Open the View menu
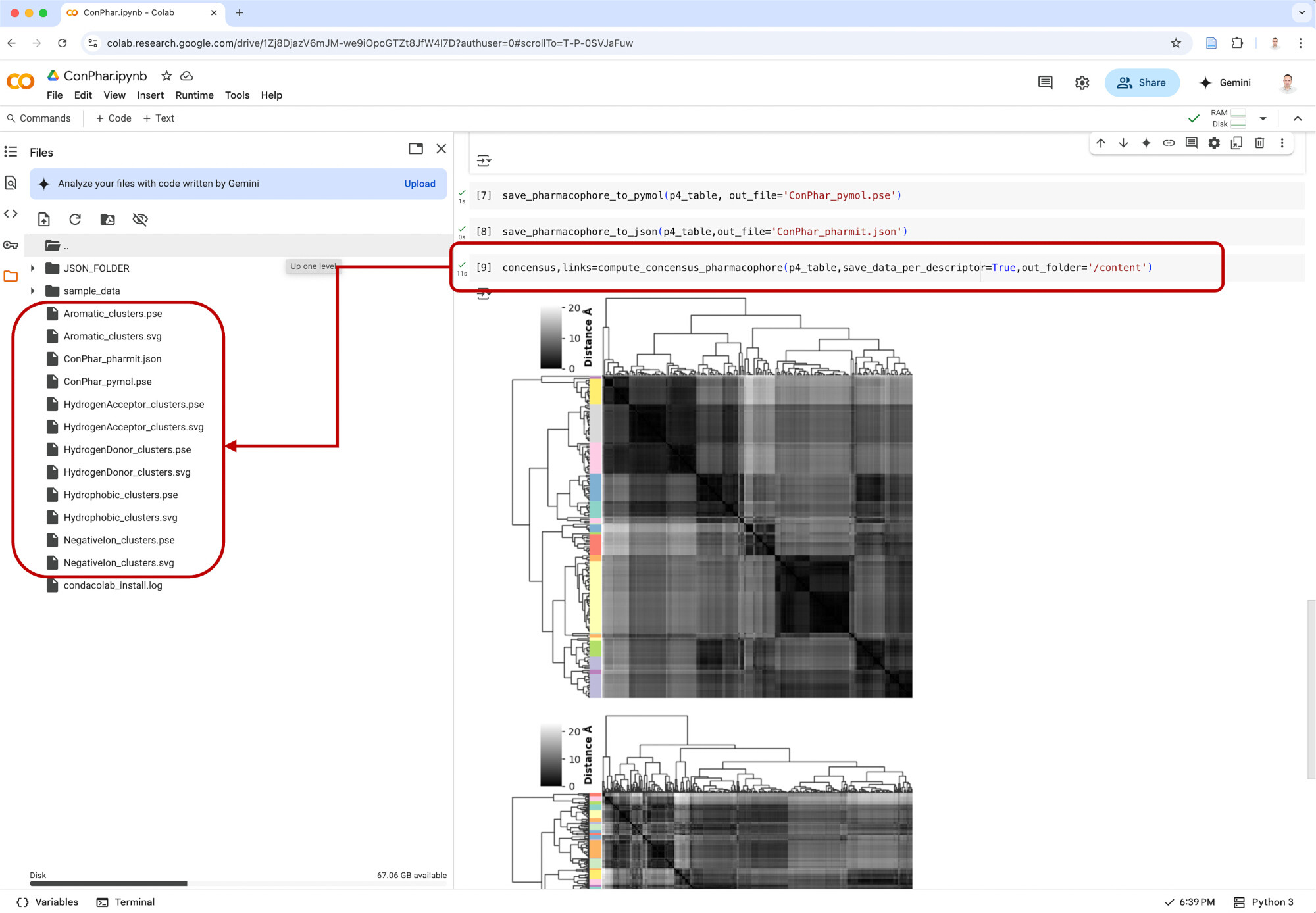 (x=114, y=95)
